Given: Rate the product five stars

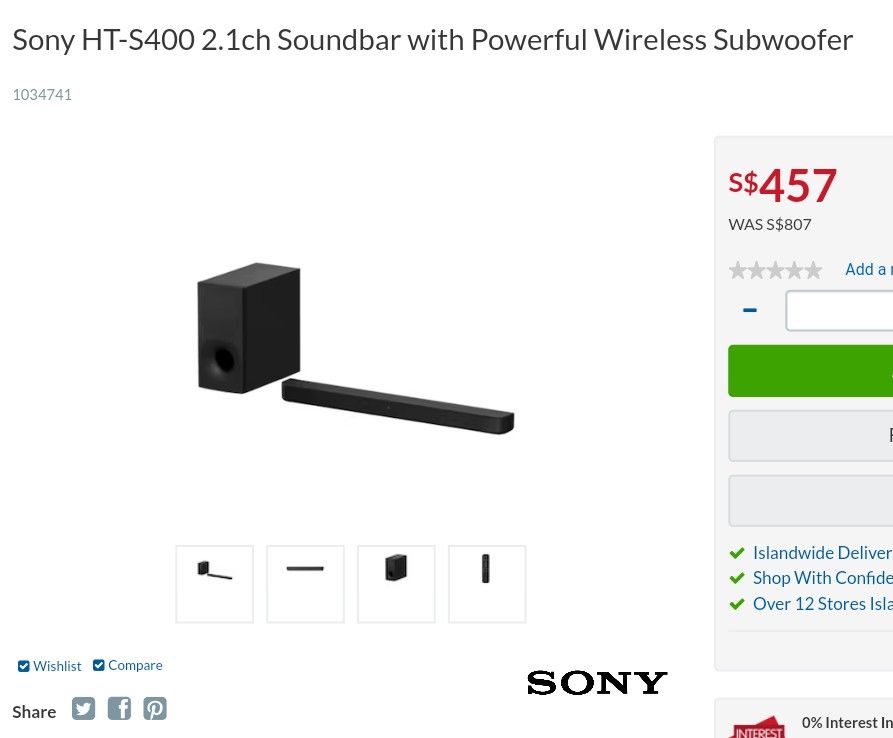Looking at the screenshot, I should 813,270.
